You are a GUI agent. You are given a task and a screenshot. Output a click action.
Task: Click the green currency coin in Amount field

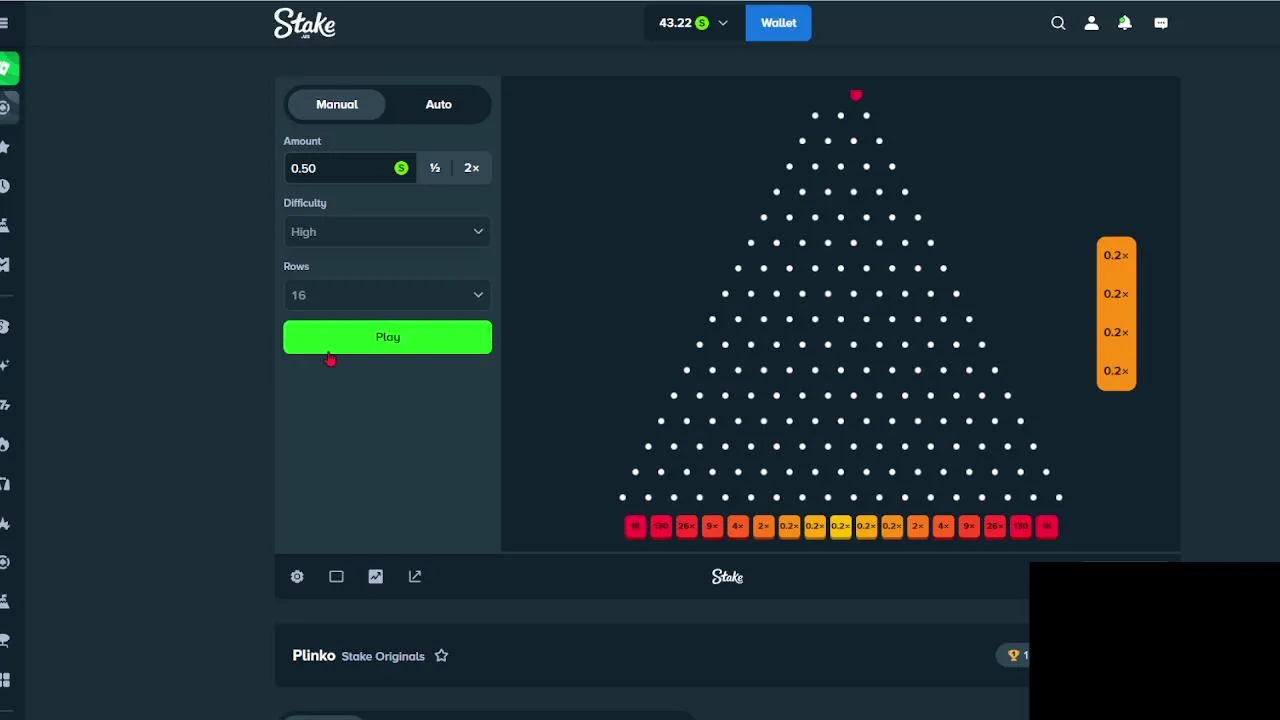[401, 168]
